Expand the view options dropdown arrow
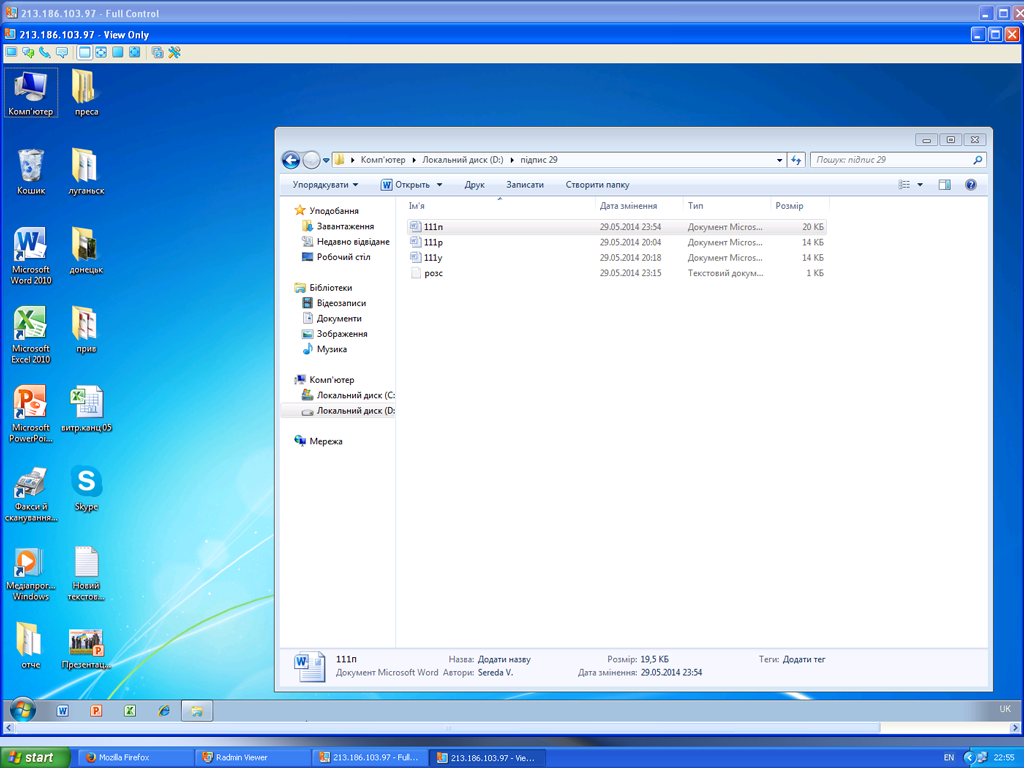 pyautogui.click(x=920, y=185)
